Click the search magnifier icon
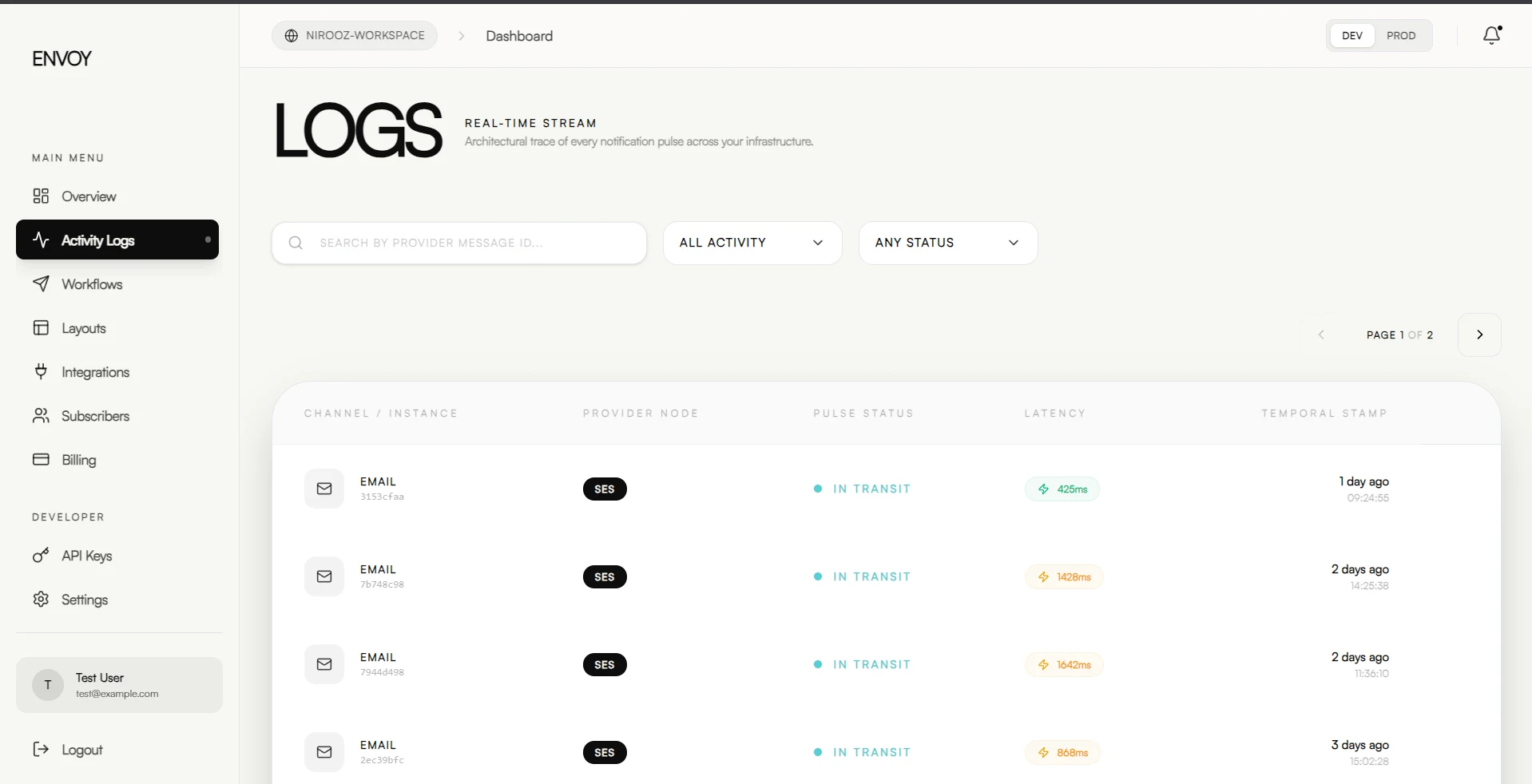Screen dimensions: 1532x784 [x=296, y=243]
